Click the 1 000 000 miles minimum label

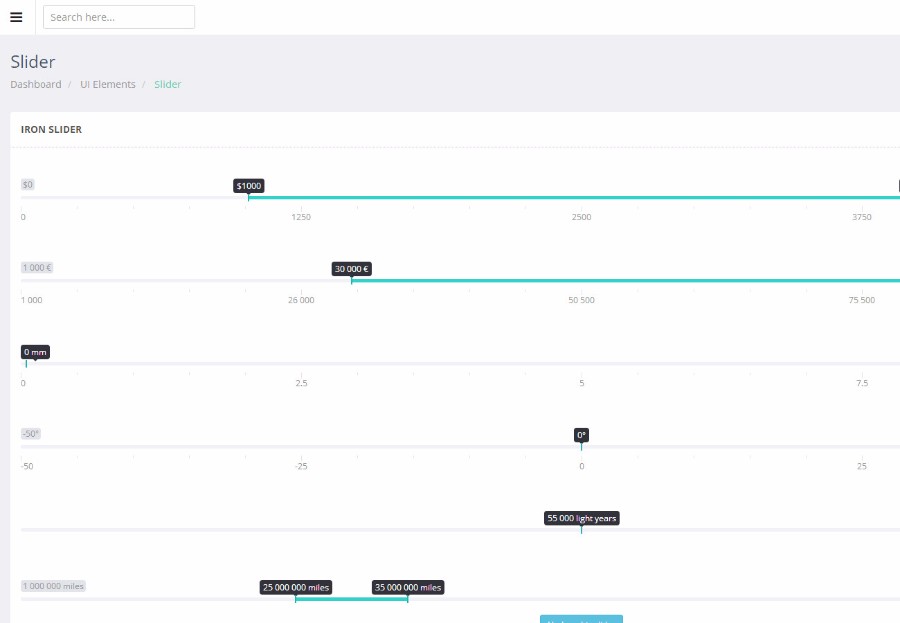pos(53,586)
